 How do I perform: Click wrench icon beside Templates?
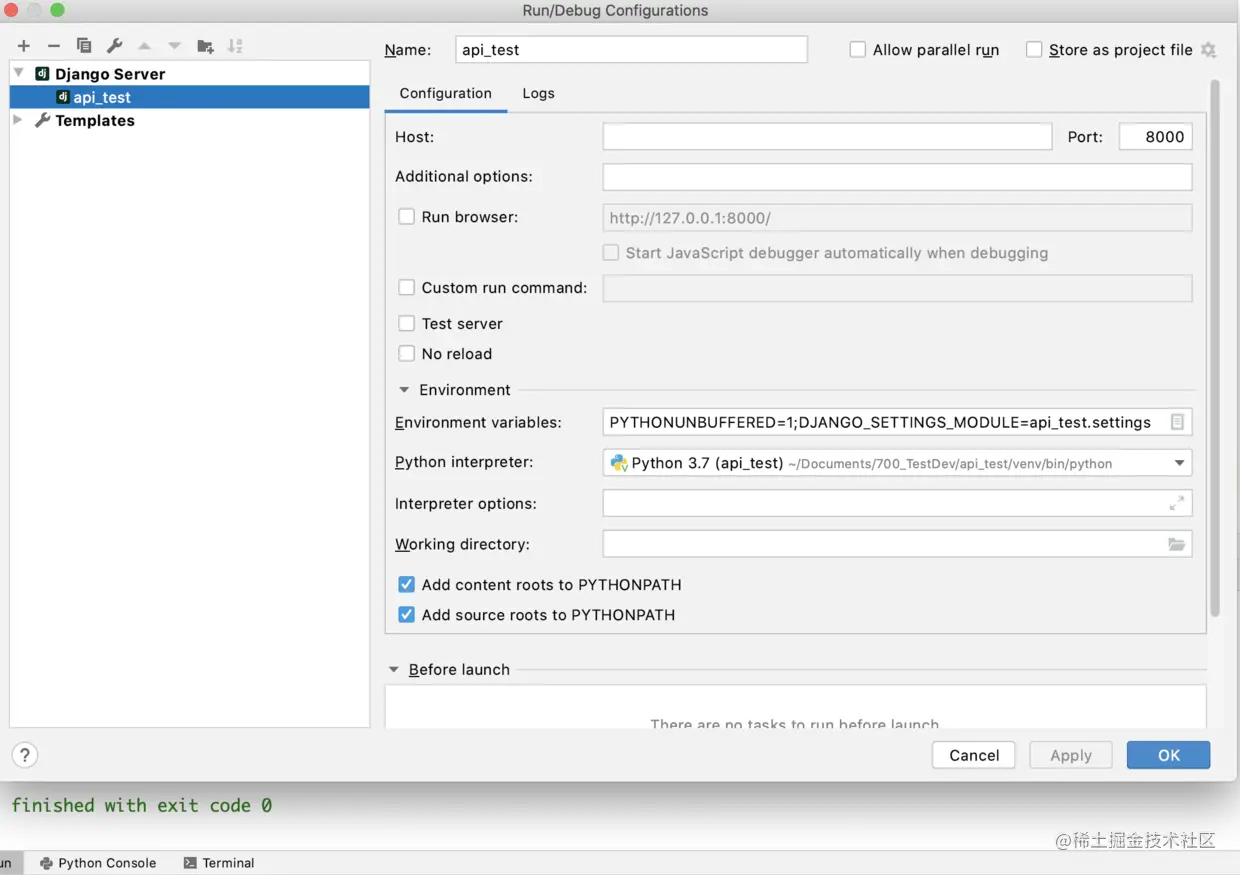pyautogui.click(x=42, y=120)
